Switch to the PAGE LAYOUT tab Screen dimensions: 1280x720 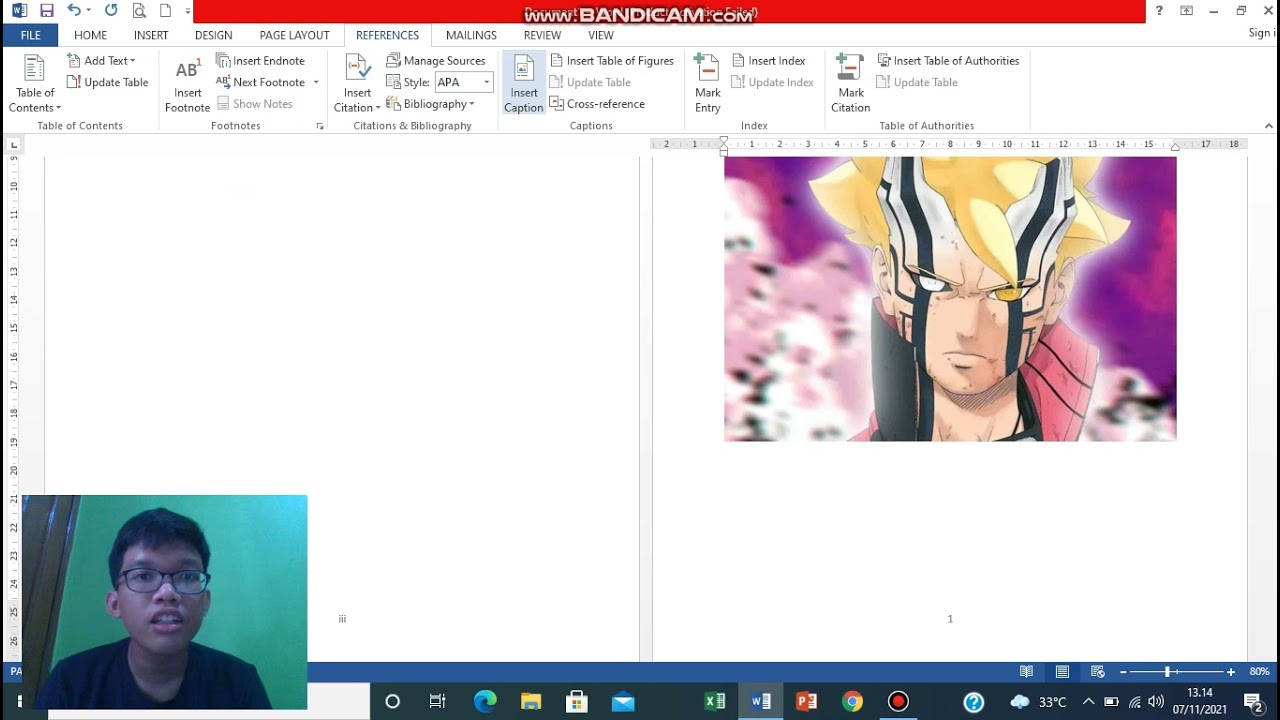point(294,35)
